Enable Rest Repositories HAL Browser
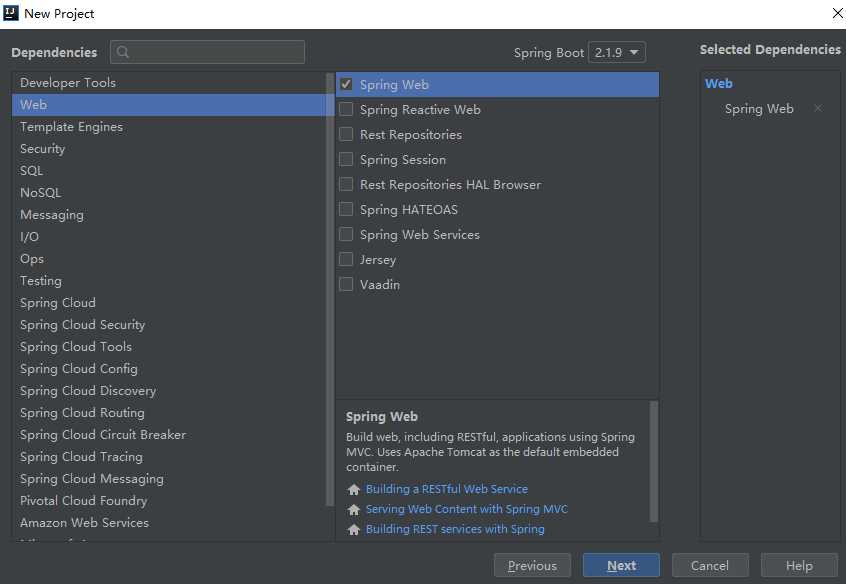This screenshot has width=846, height=584. (346, 185)
